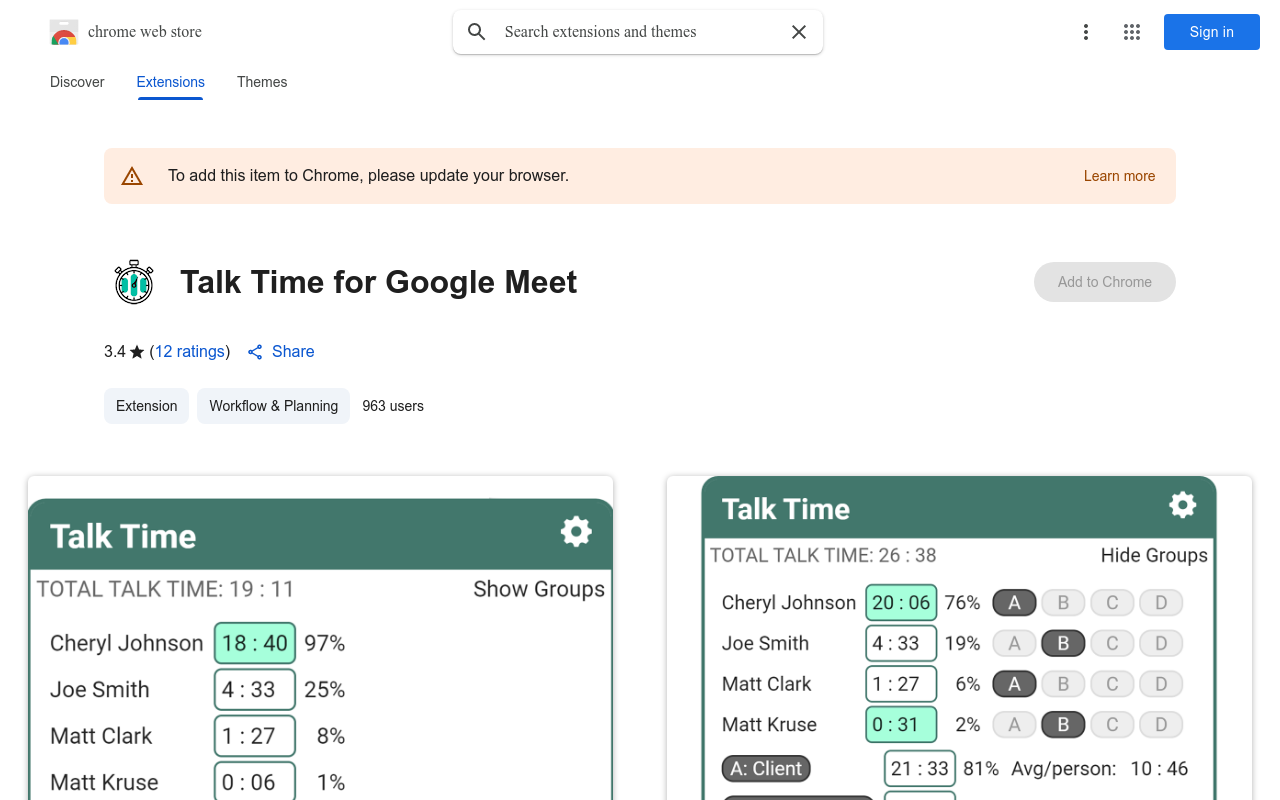Toggle group C for Joe Smith
The height and width of the screenshot is (800, 1280).
coord(1112,644)
